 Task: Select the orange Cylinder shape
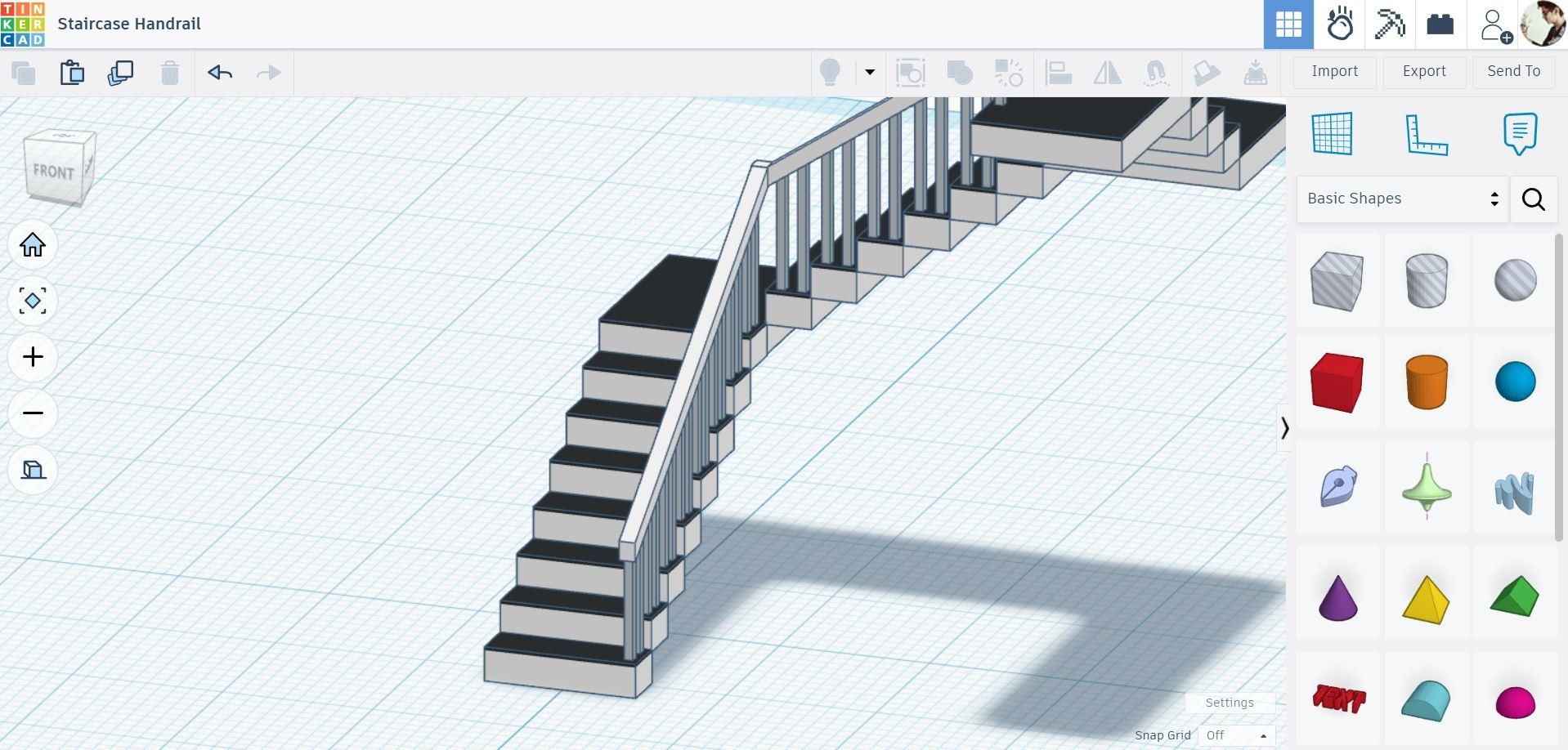coord(1427,382)
